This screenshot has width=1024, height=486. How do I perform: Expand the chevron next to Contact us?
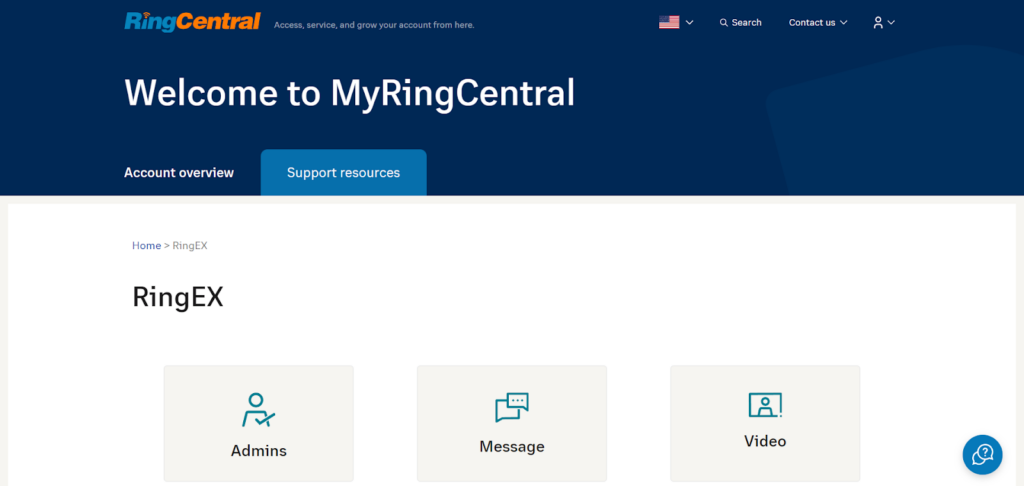[844, 23]
